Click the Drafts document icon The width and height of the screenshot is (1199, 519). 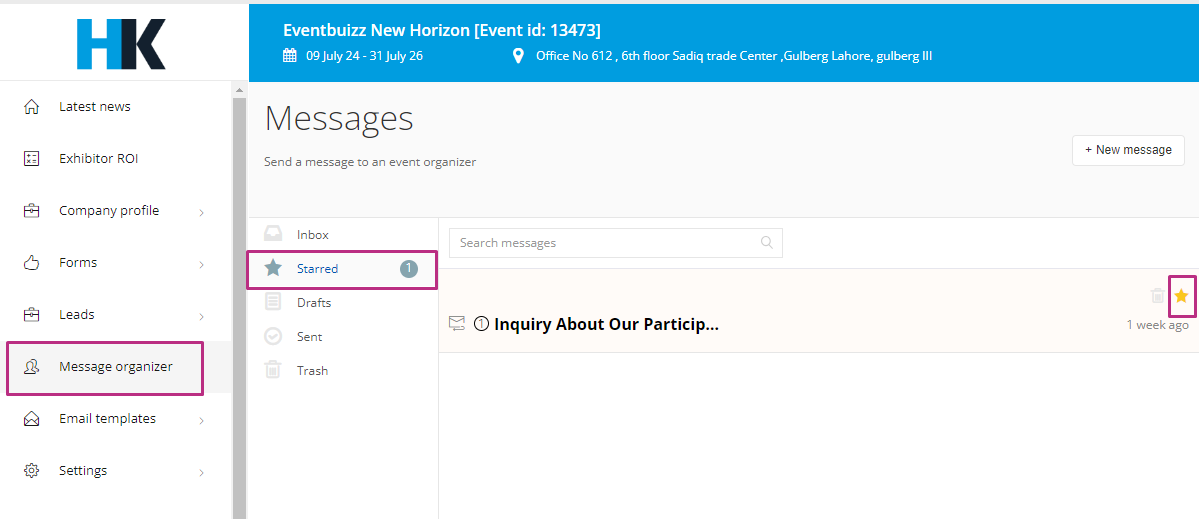click(x=272, y=302)
